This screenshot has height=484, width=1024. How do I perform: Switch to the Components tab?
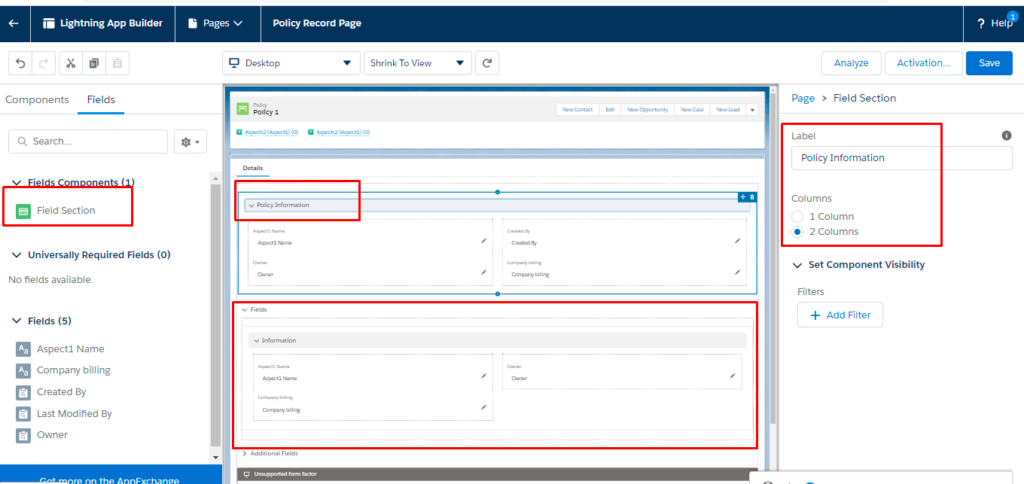(37, 99)
